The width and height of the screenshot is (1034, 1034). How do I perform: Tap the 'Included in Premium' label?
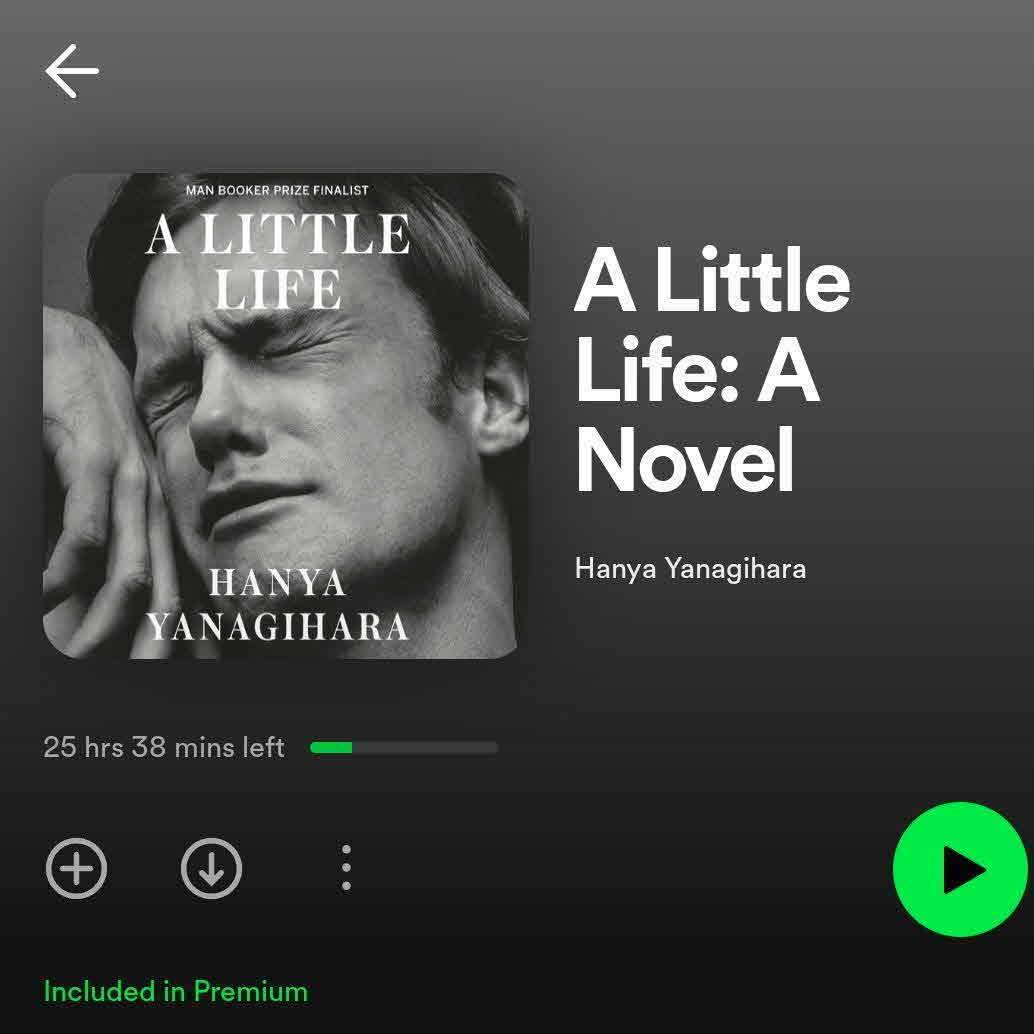click(x=175, y=991)
